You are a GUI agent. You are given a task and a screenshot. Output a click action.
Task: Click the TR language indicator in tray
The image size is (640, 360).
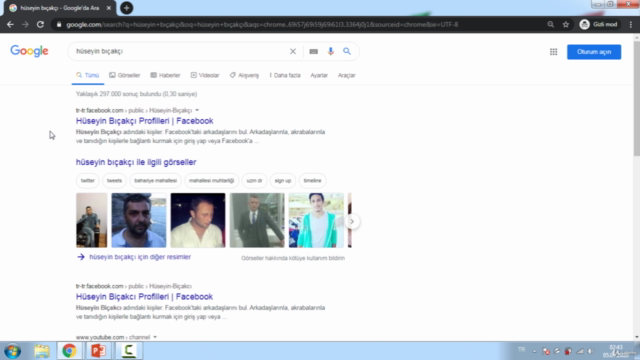tap(521, 350)
